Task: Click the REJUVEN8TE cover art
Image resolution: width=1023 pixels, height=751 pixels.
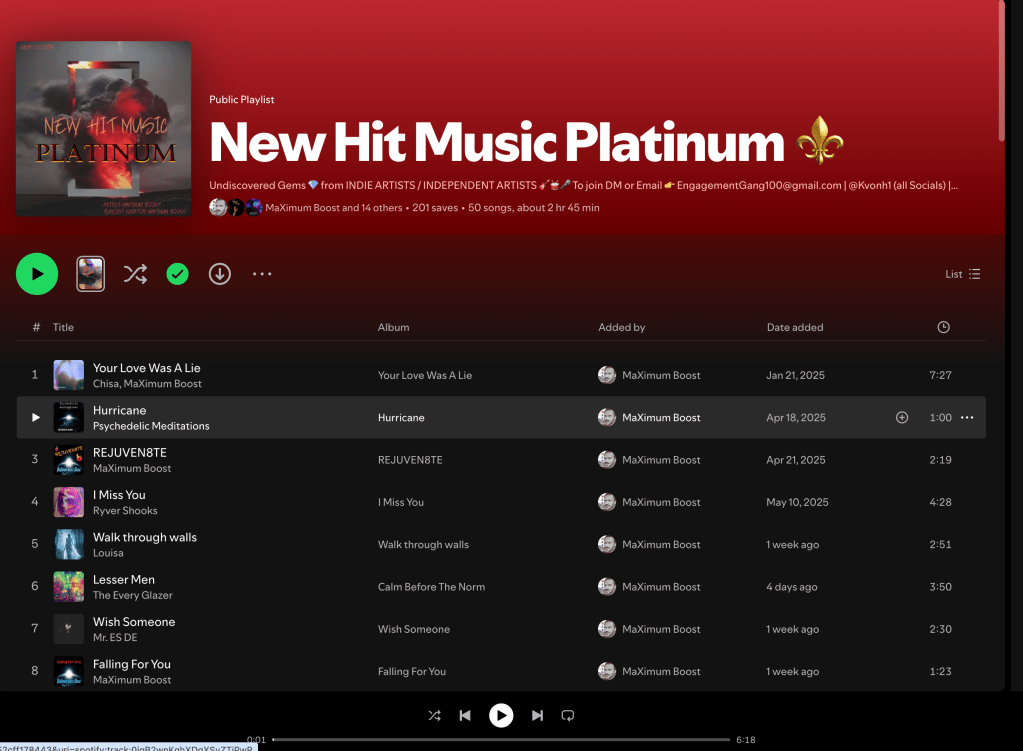Action: click(69, 460)
